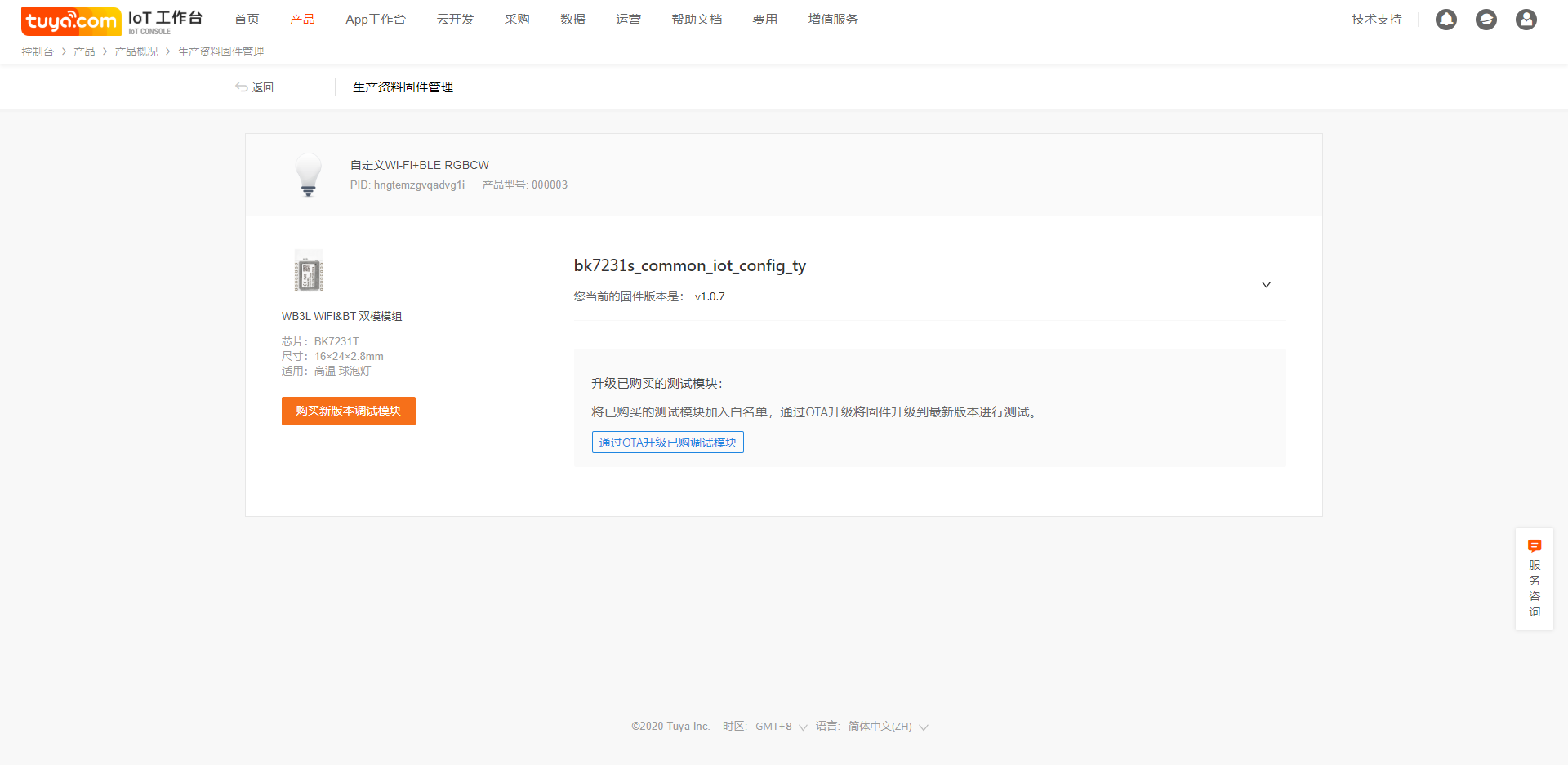The width and height of the screenshot is (1568, 765).
Task: Click the WB3L module chip image
Action: 309,271
